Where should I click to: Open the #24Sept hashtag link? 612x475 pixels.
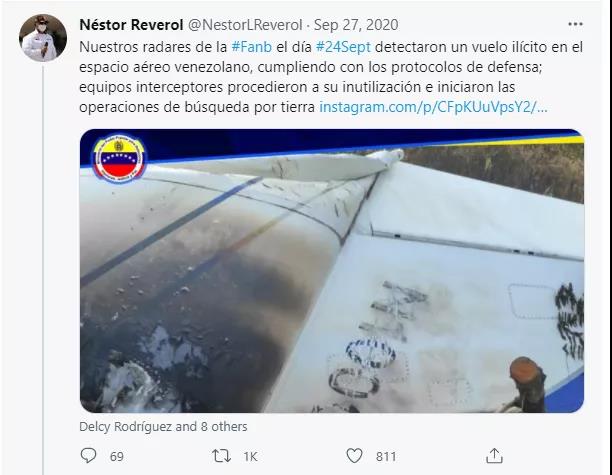343,47
